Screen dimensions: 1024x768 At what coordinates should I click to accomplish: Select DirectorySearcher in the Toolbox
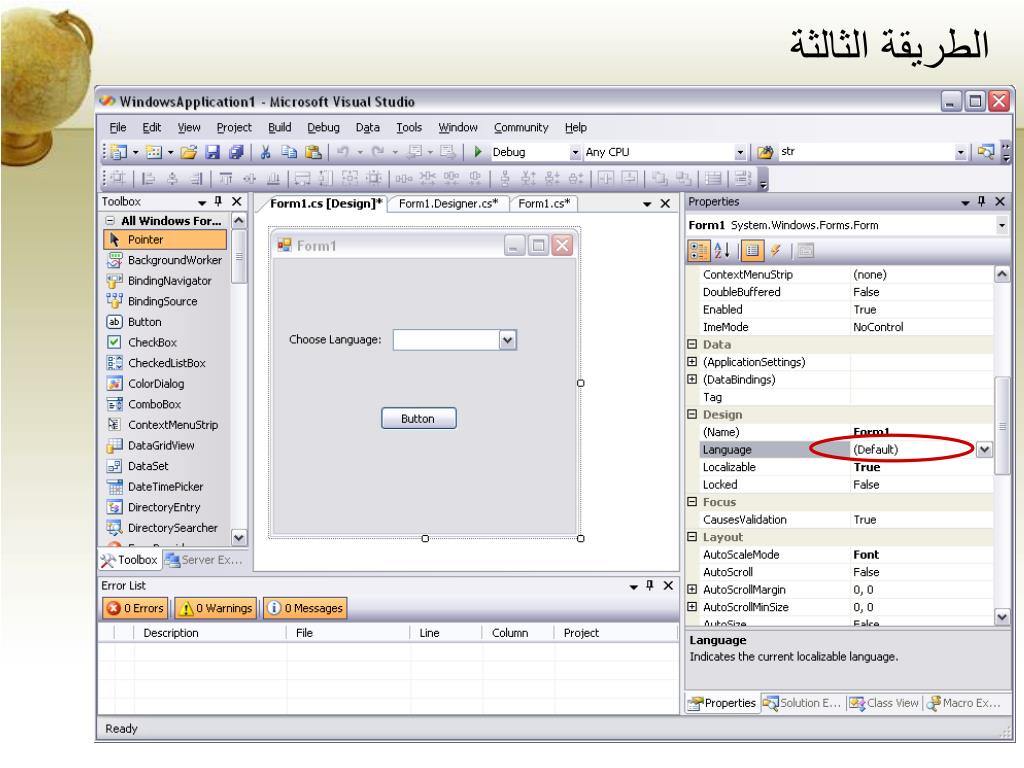point(165,528)
